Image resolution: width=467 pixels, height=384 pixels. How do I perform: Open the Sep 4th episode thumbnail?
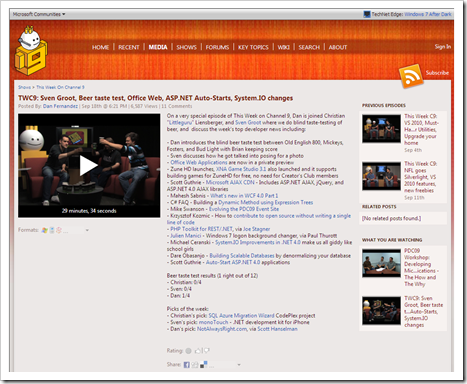pyautogui.click(x=381, y=129)
